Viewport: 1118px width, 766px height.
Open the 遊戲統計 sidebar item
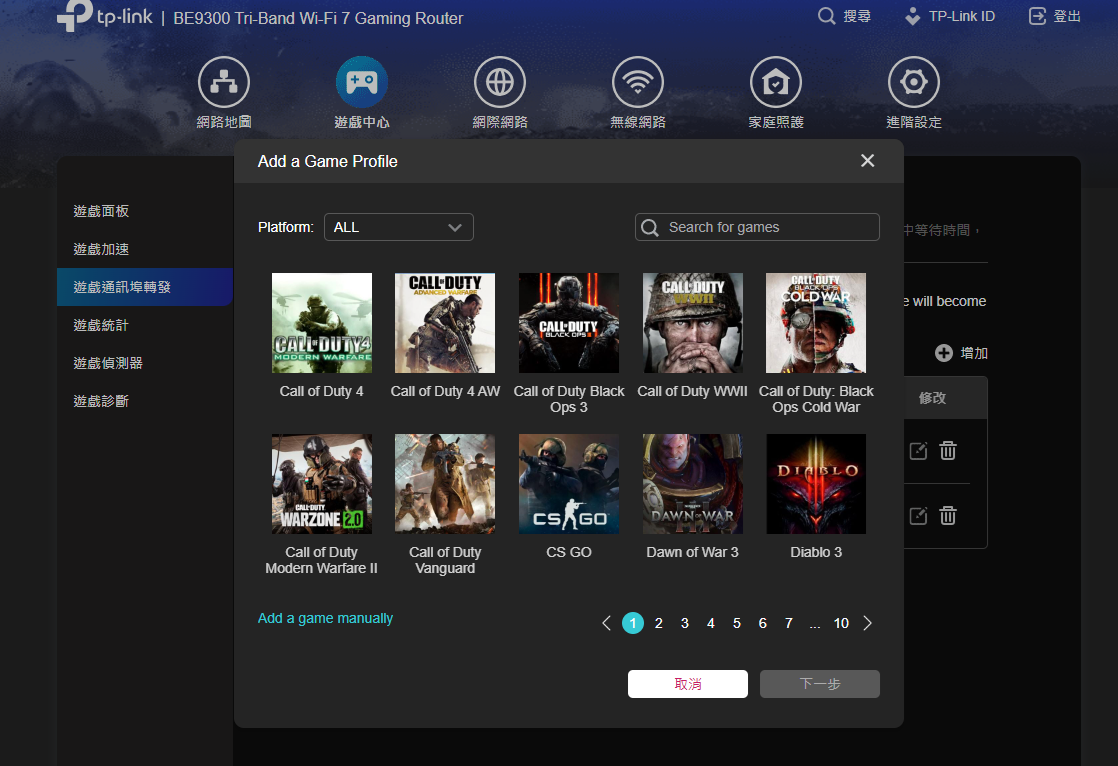click(101, 325)
